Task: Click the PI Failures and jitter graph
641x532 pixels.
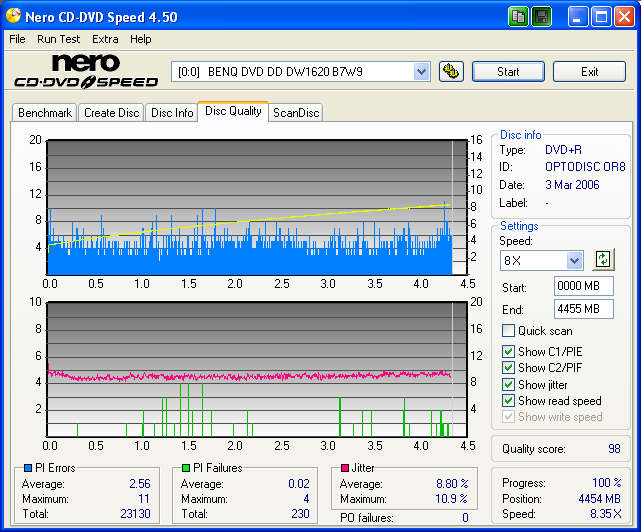Action: point(257,370)
